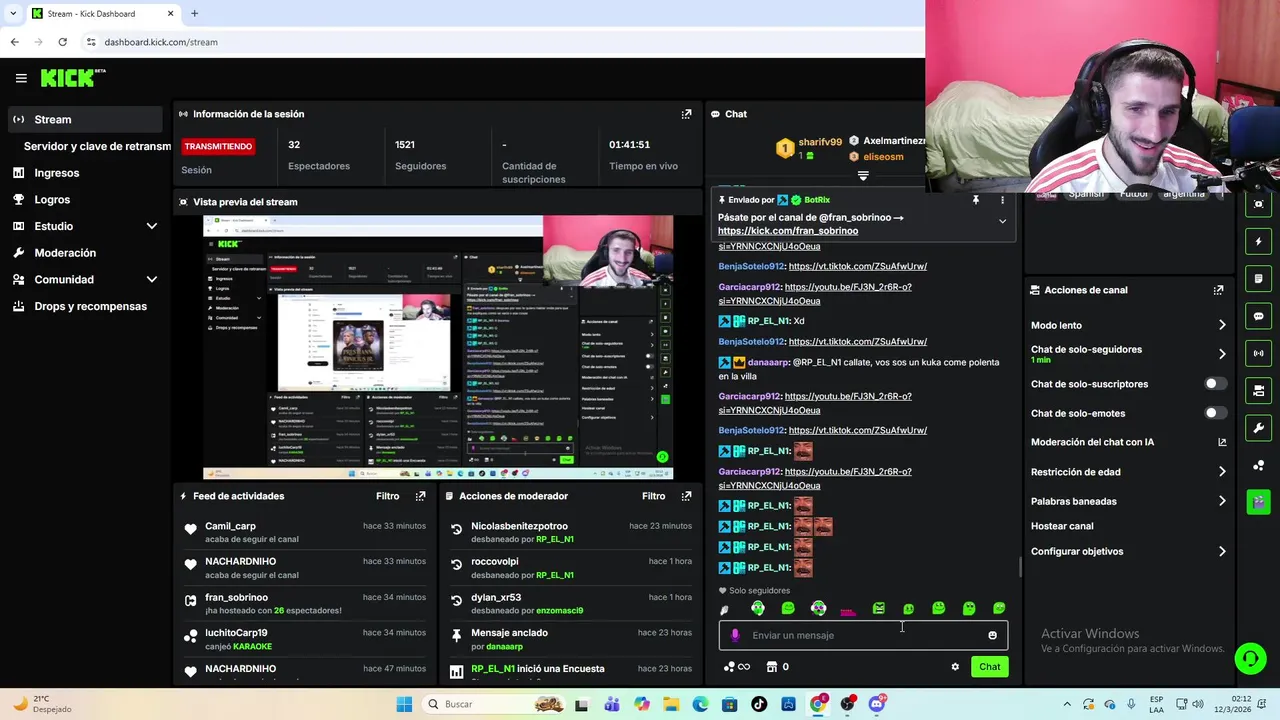
Task: Click the pin icon on BotRix's pinned message
Action: pyautogui.click(x=976, y=200)
